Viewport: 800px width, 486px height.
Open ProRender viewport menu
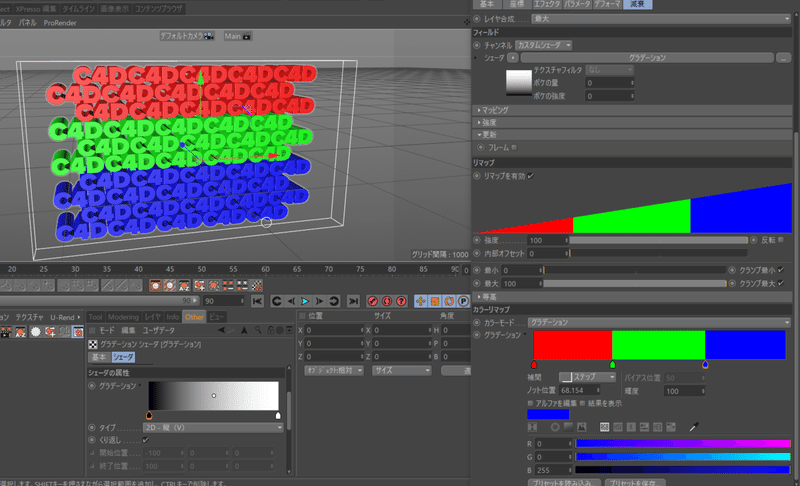click(x=60, y=23)
